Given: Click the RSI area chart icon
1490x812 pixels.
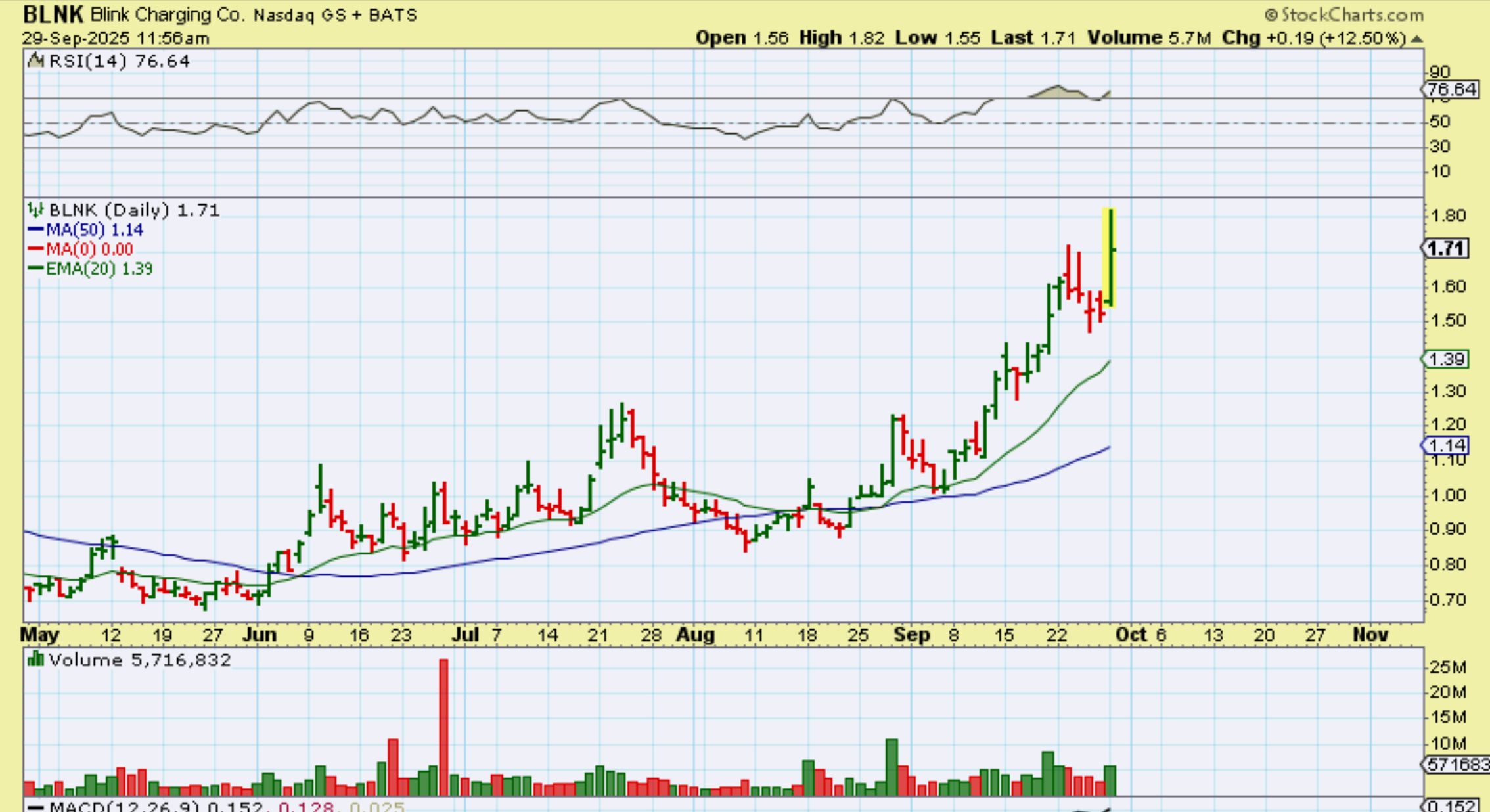Looking at the screenshot, I should (x=36, y=61).
